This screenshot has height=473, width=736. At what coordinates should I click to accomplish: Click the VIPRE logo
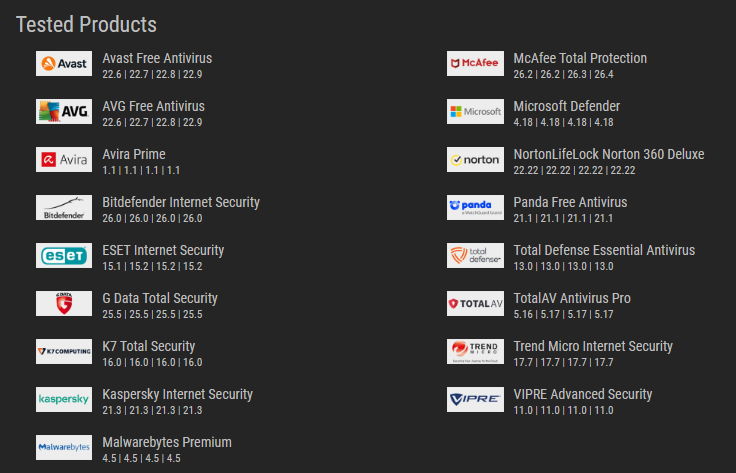475,400
